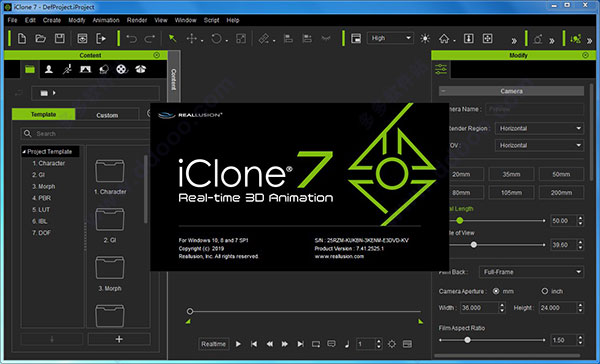Open the File menu

(13, 20)
